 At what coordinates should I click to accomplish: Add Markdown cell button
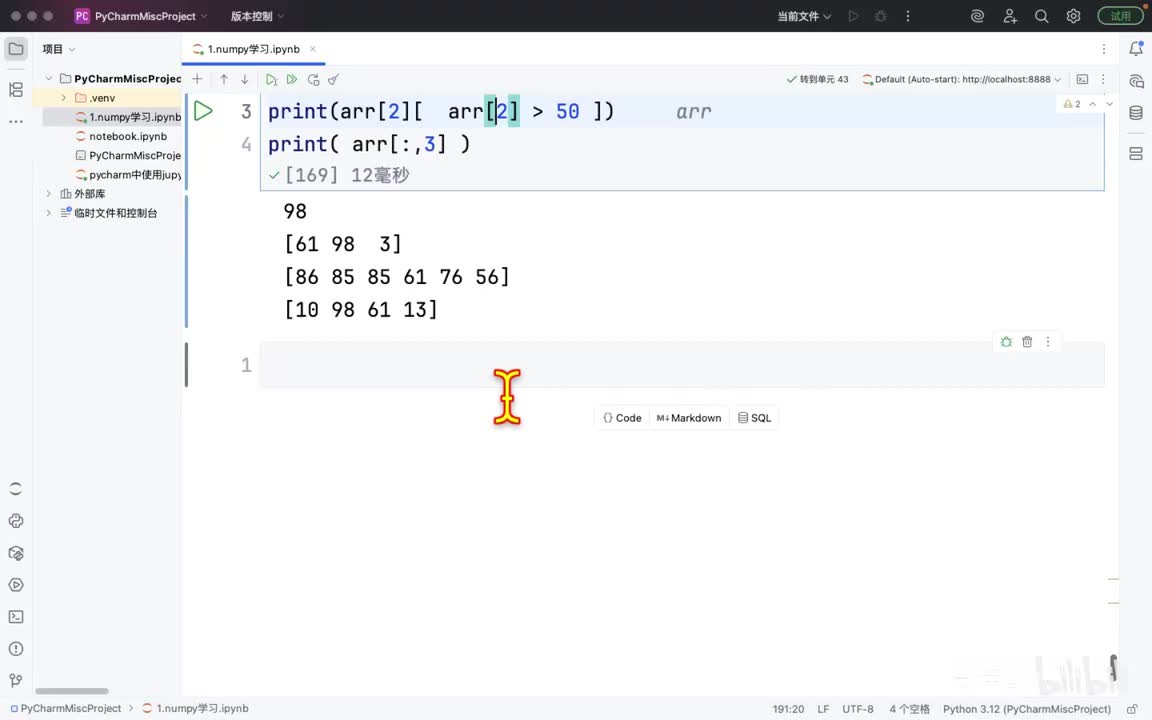[689, 418]
